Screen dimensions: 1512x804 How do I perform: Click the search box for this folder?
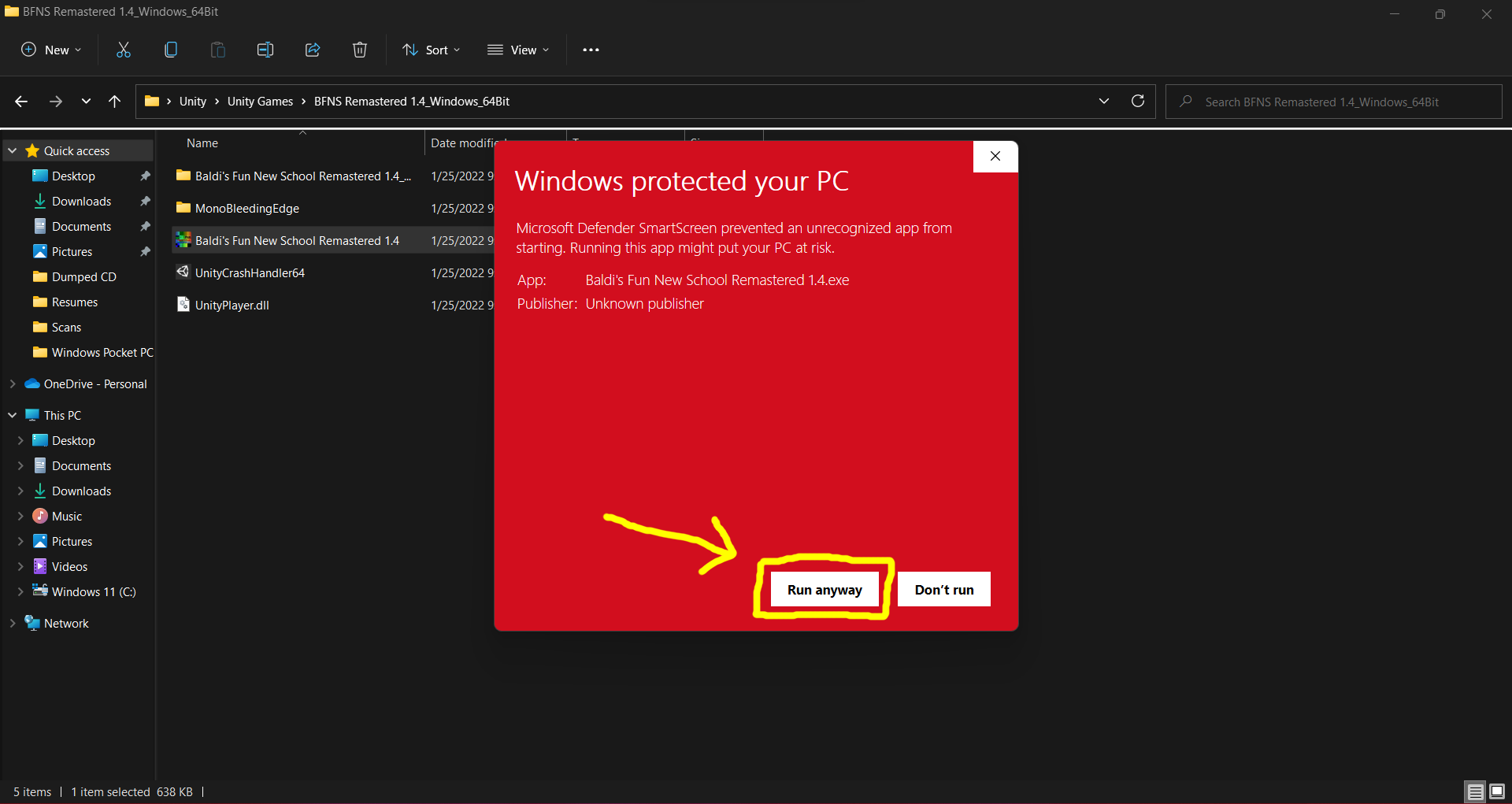(x=1334, y=102)
